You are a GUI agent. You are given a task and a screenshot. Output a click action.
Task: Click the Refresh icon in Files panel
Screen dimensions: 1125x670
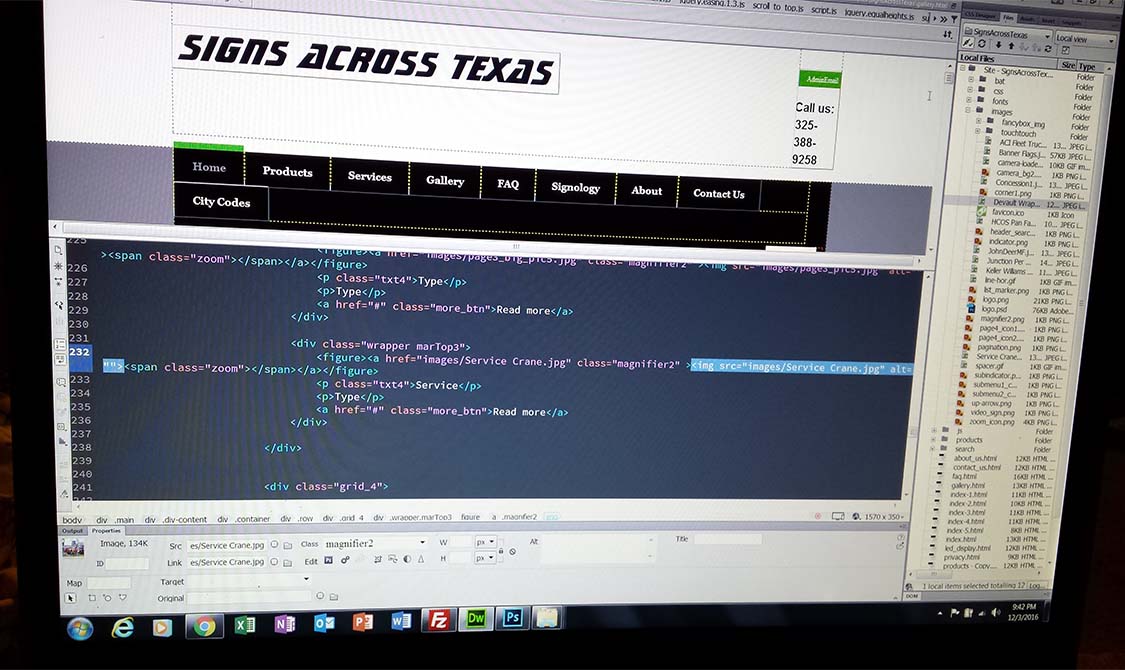coord(983,46)
